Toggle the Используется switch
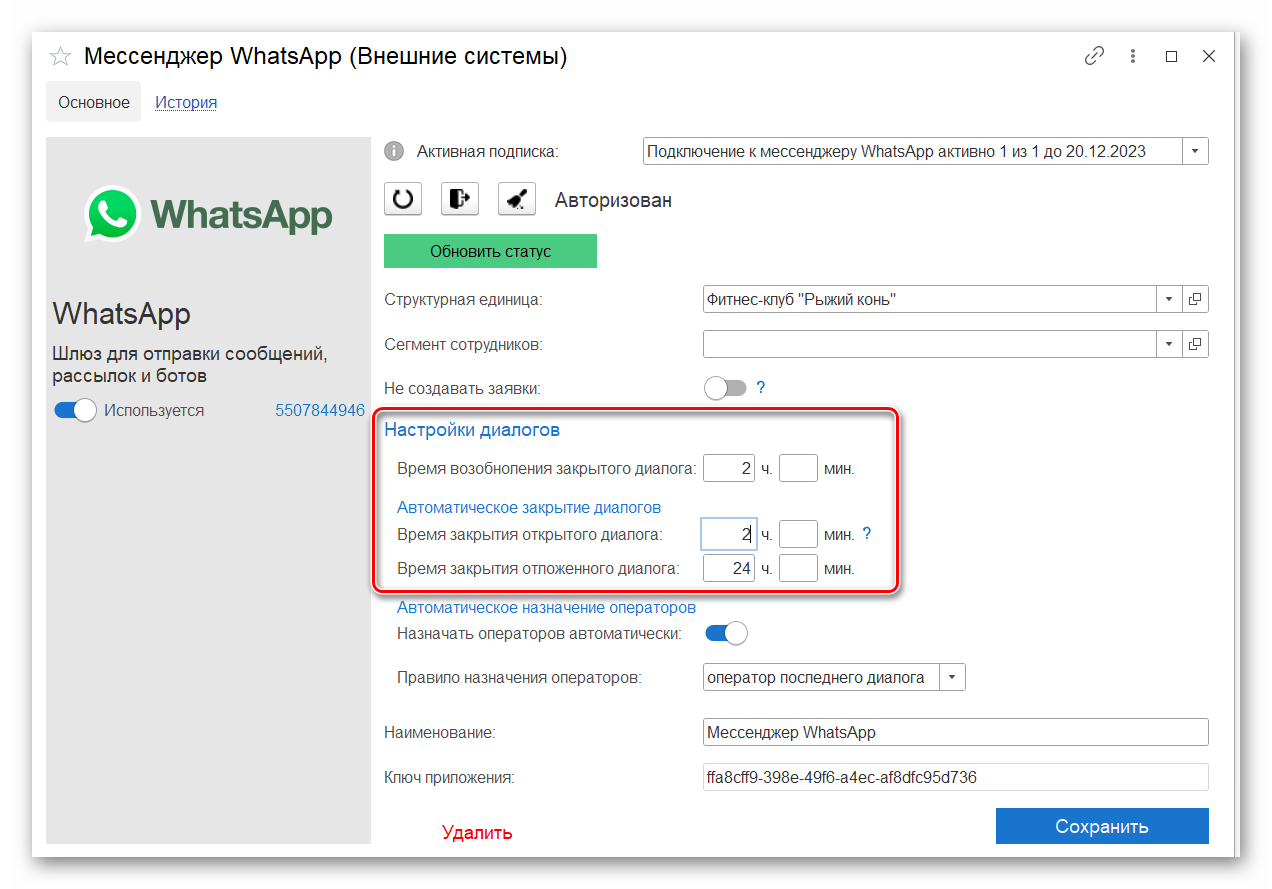Screen dimensions: 1272x889 tap(76, 410)
